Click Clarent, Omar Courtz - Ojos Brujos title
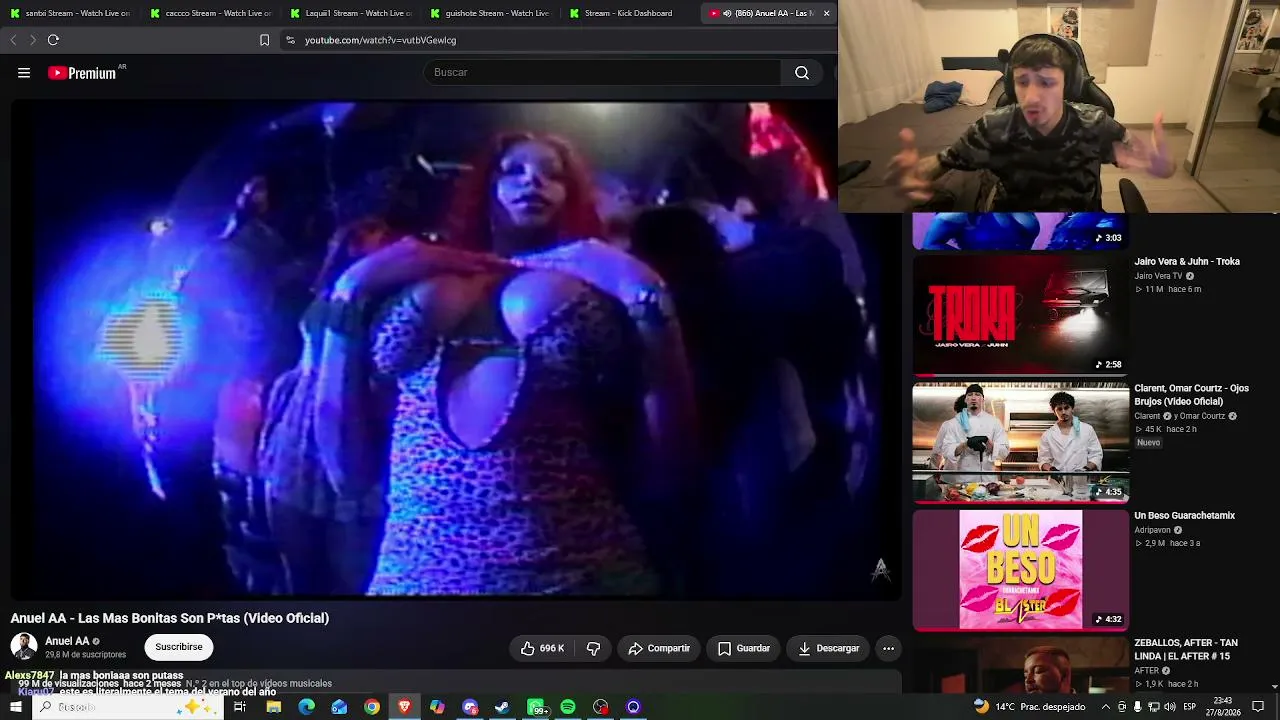 click(x=1191, y=395)
